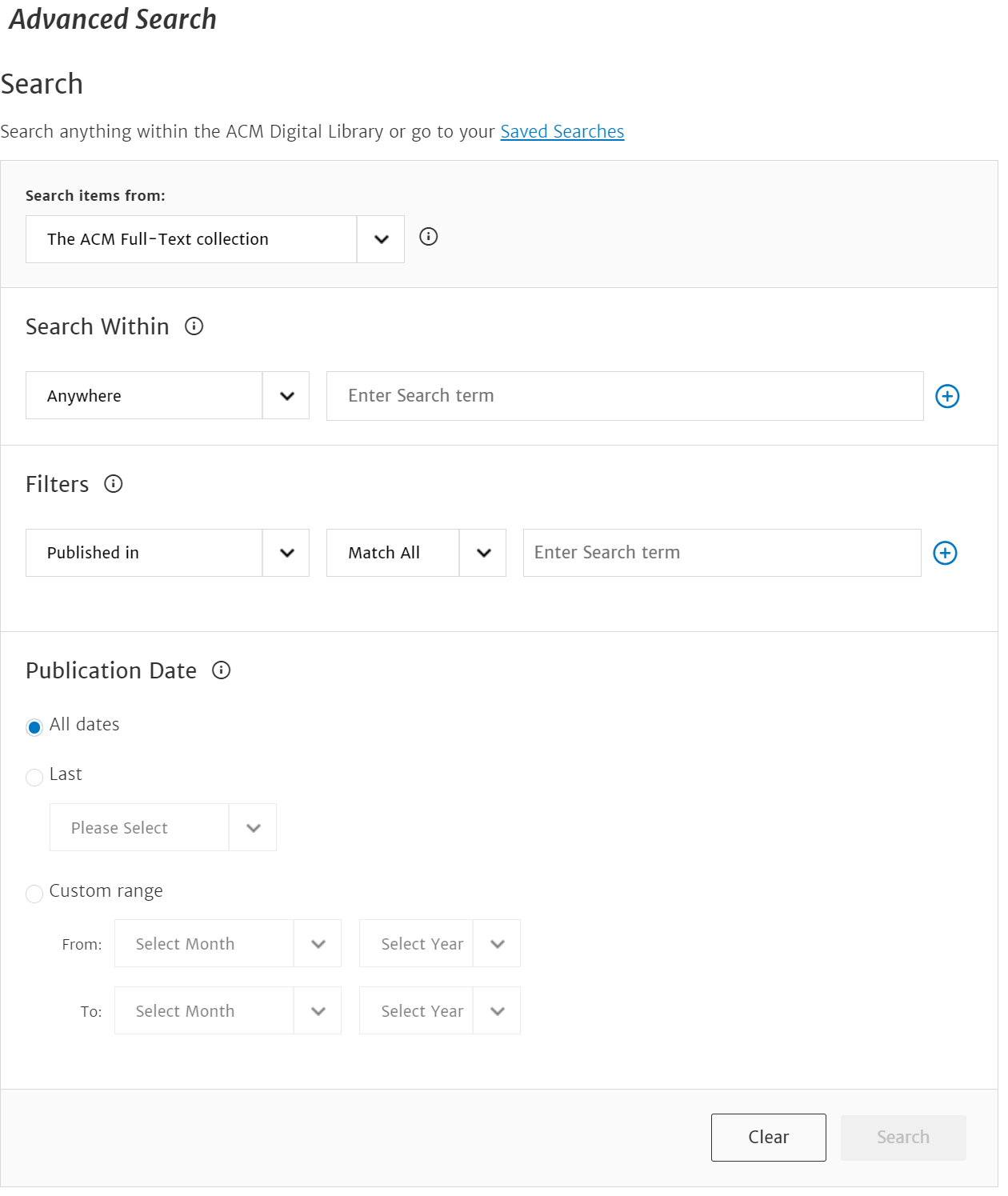Add another filter row with plus icon
Image resolution: width=1008 pixels, height=1196 pixels.
(946, 553)
